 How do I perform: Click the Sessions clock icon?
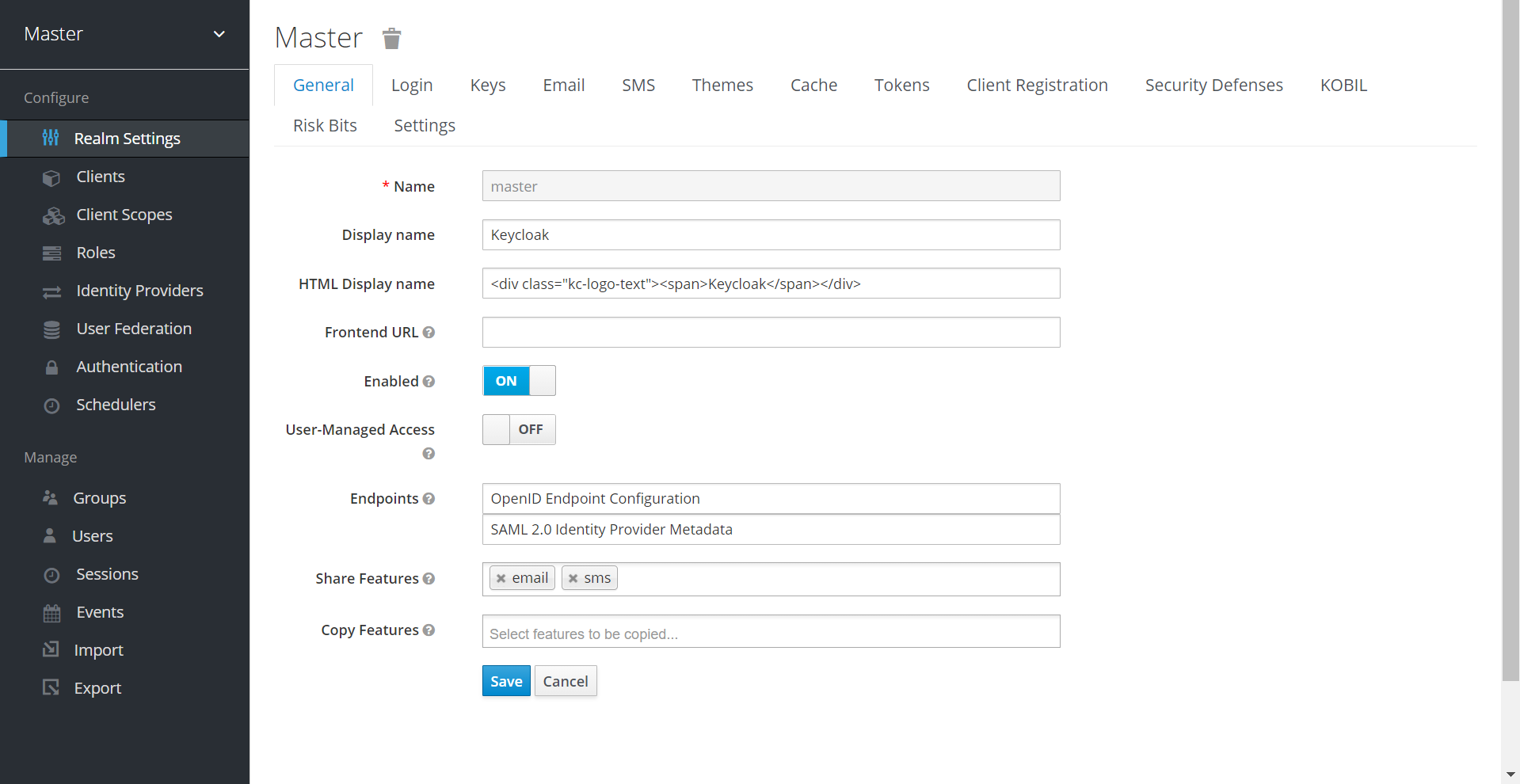pos(51,575)
